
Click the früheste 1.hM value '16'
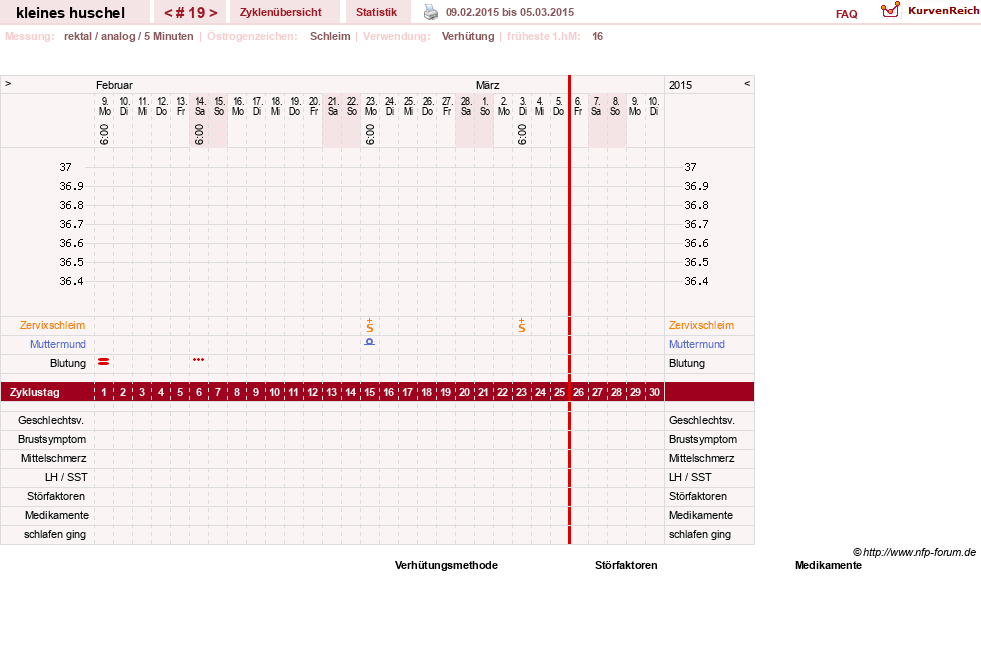pyautogui.click(x=597, y=36)
